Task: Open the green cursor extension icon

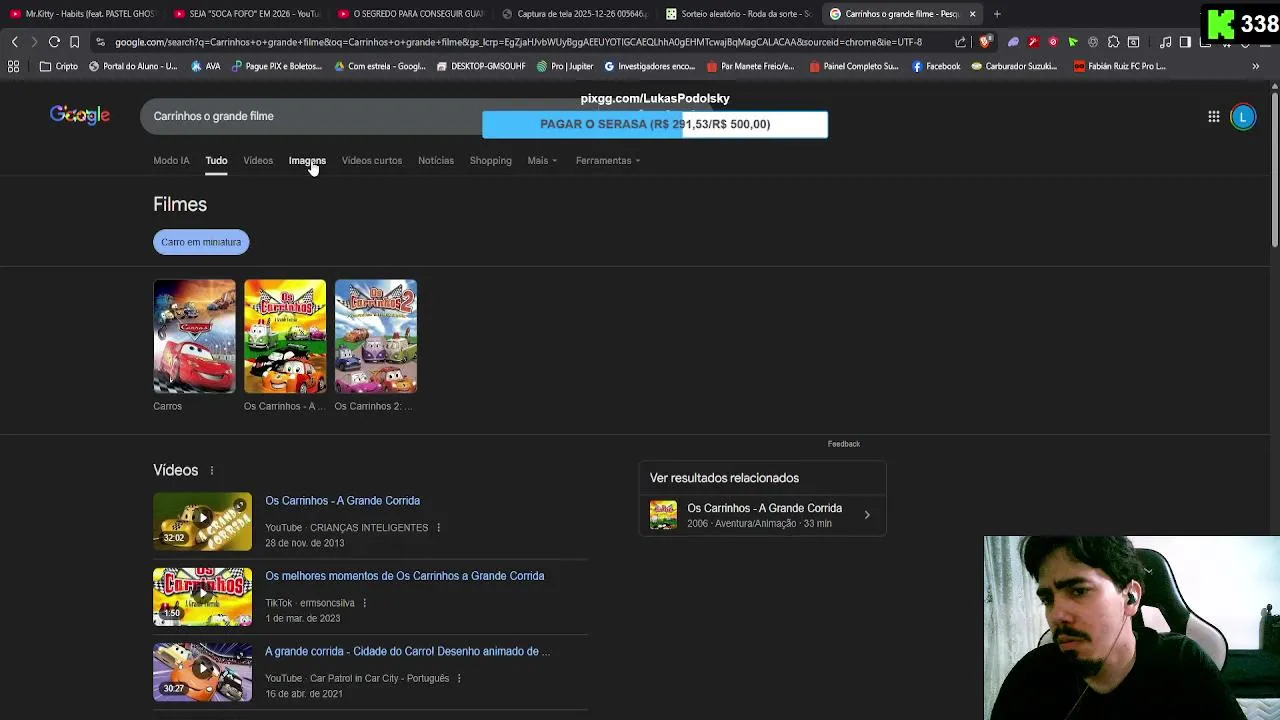Action: click(x=1073, y=42)
